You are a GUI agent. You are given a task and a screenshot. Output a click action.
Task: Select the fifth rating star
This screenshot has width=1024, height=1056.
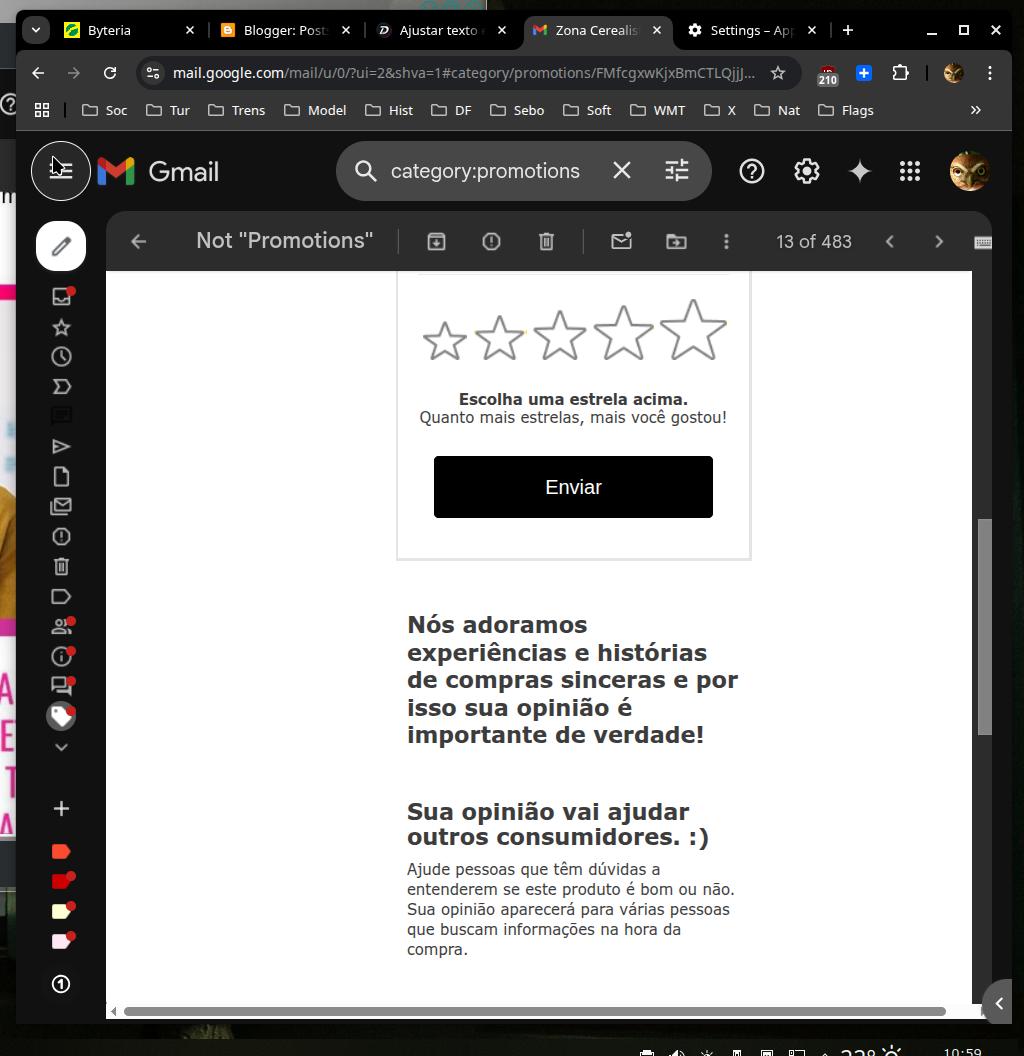point(693,331)
